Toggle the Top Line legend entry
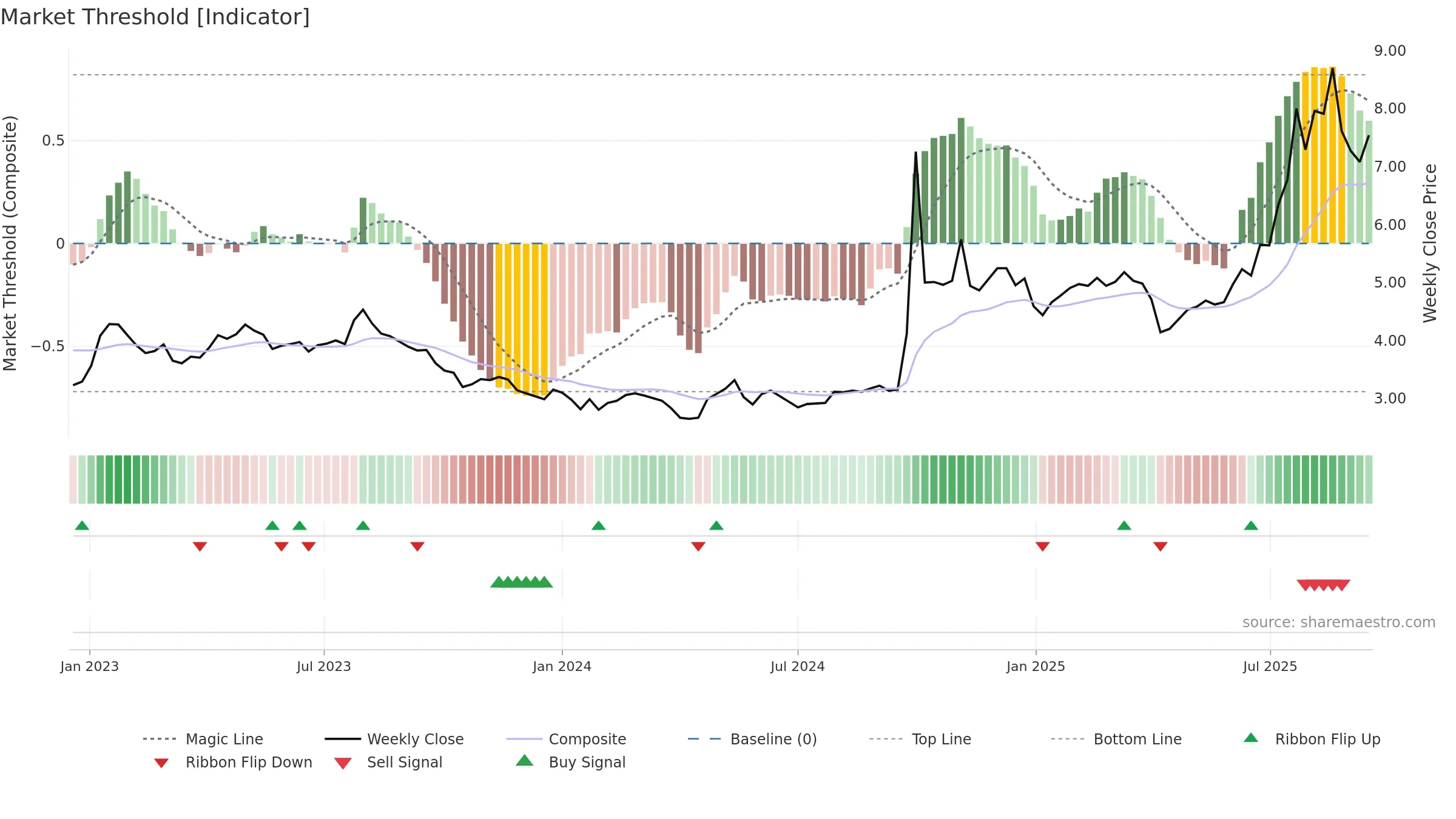This screenshot has height=819, width=1456. (x=920, y=739)
